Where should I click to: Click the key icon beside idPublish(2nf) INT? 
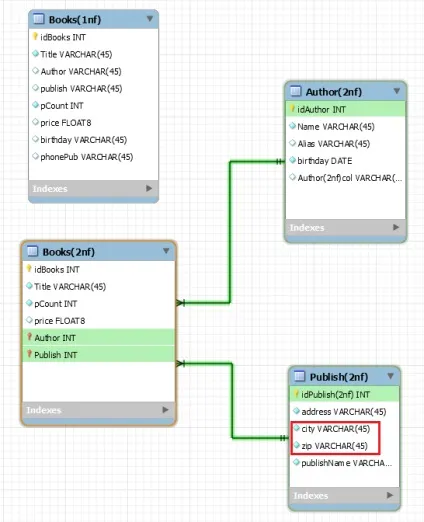(296, 394)
